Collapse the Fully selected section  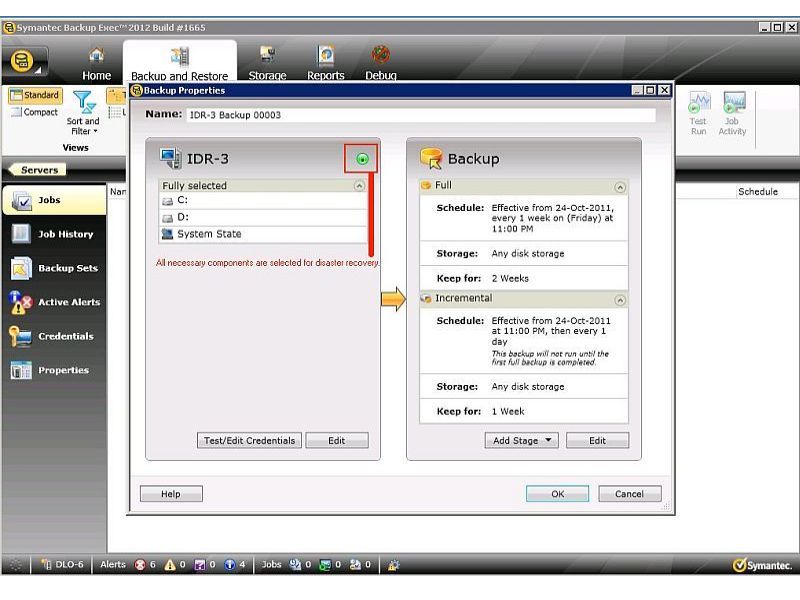[x=359, y=186]
